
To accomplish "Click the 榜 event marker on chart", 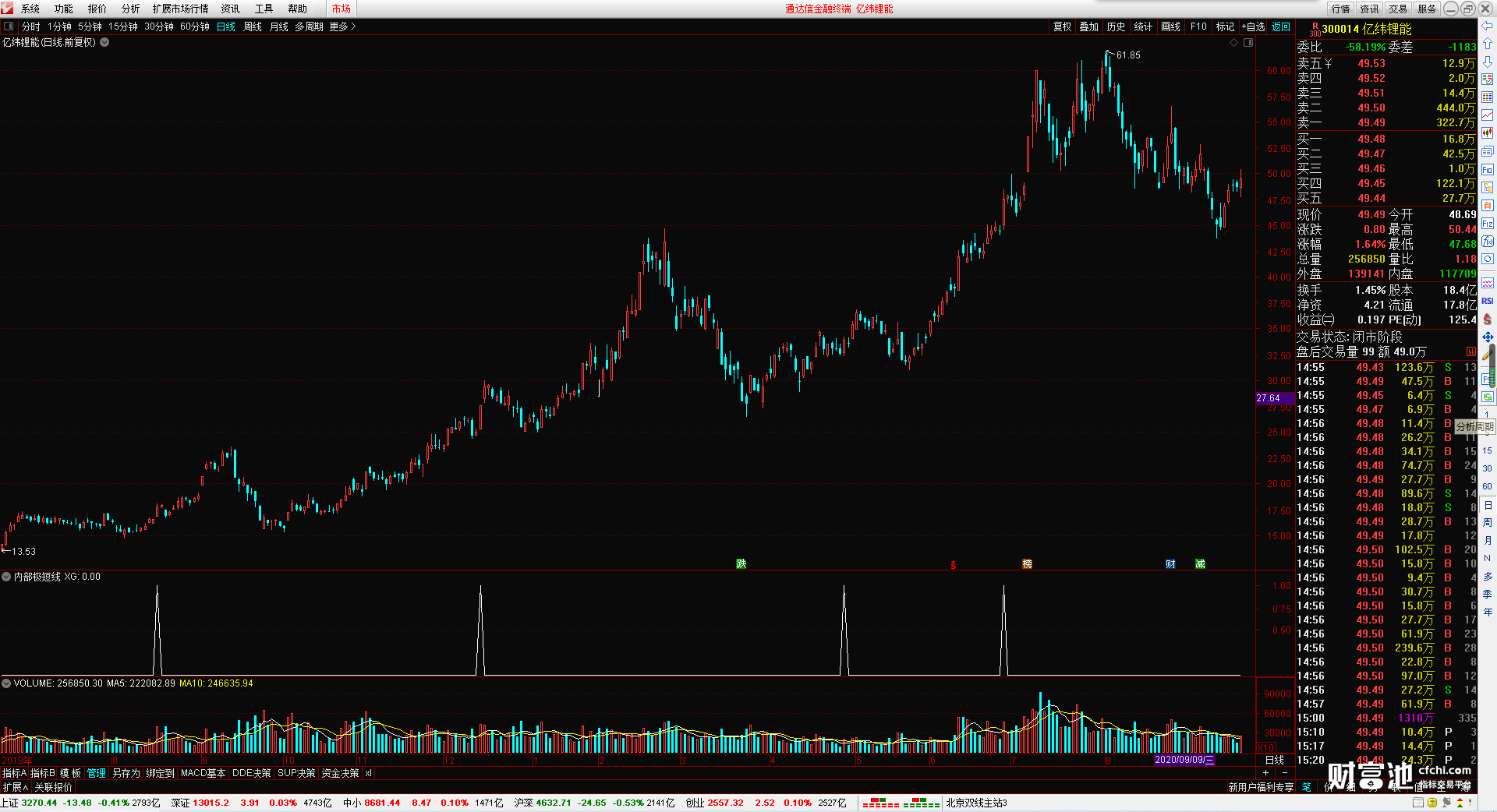I will (1028, 563).
